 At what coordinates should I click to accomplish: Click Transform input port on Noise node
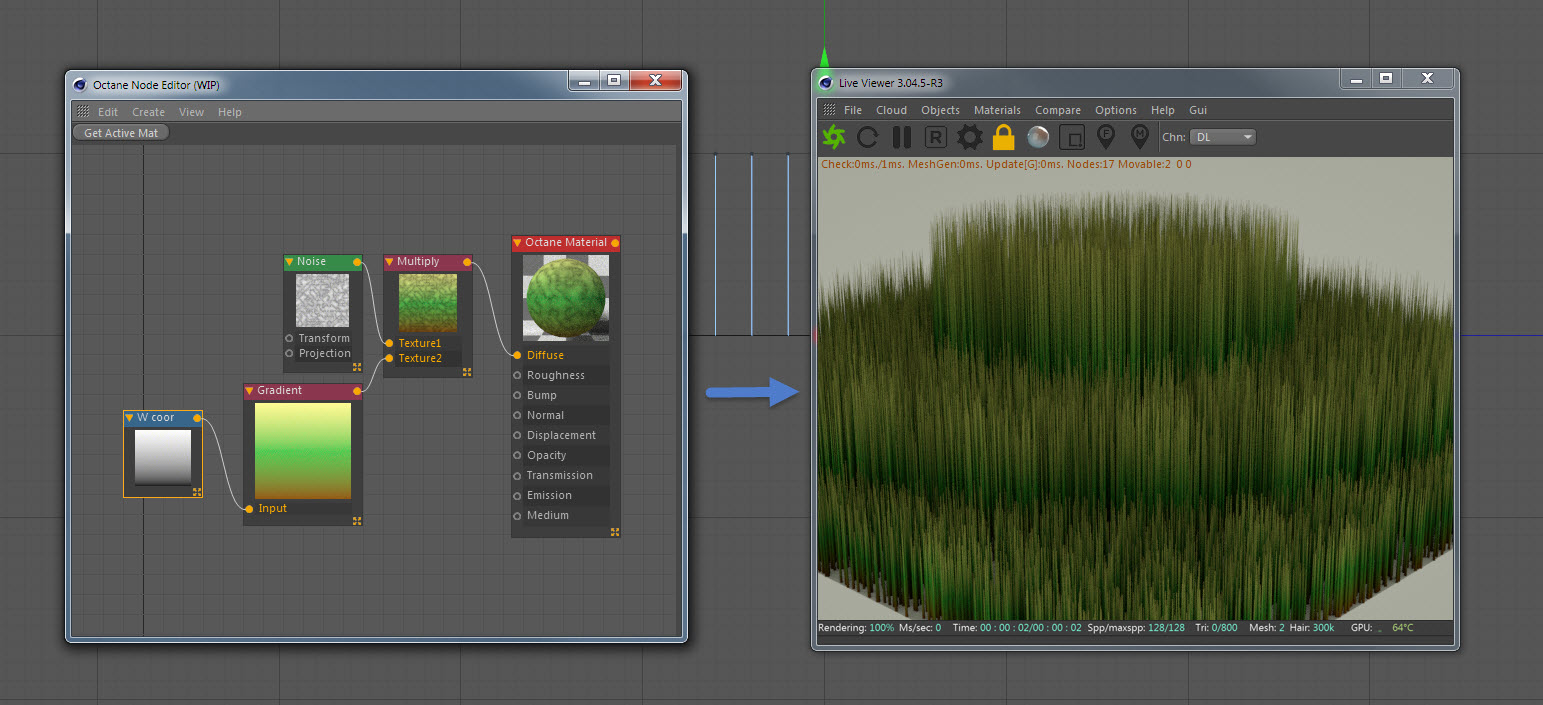pyautogui.click(x=289, y=338)
